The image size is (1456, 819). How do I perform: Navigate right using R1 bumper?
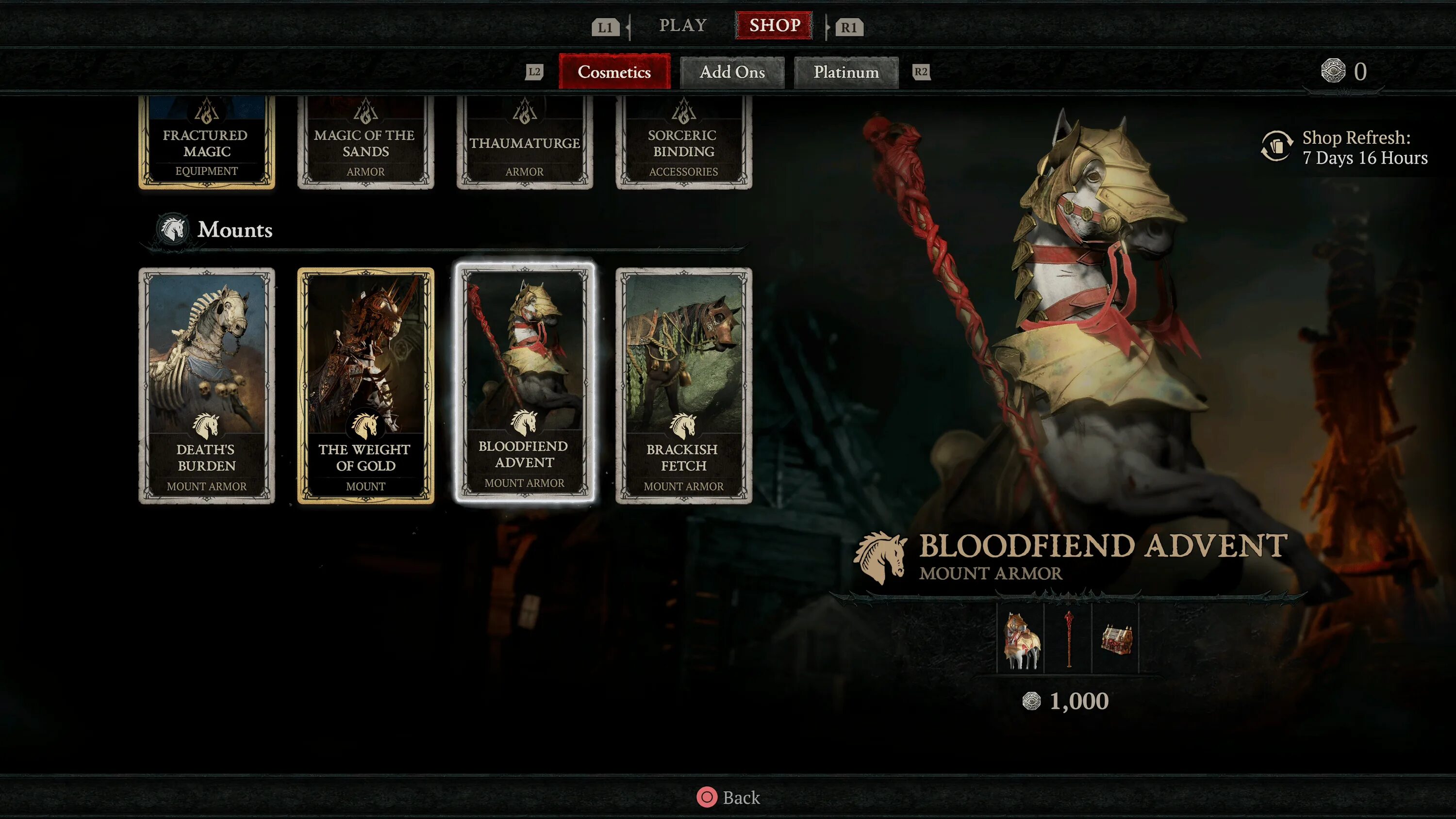click(848, 26)
